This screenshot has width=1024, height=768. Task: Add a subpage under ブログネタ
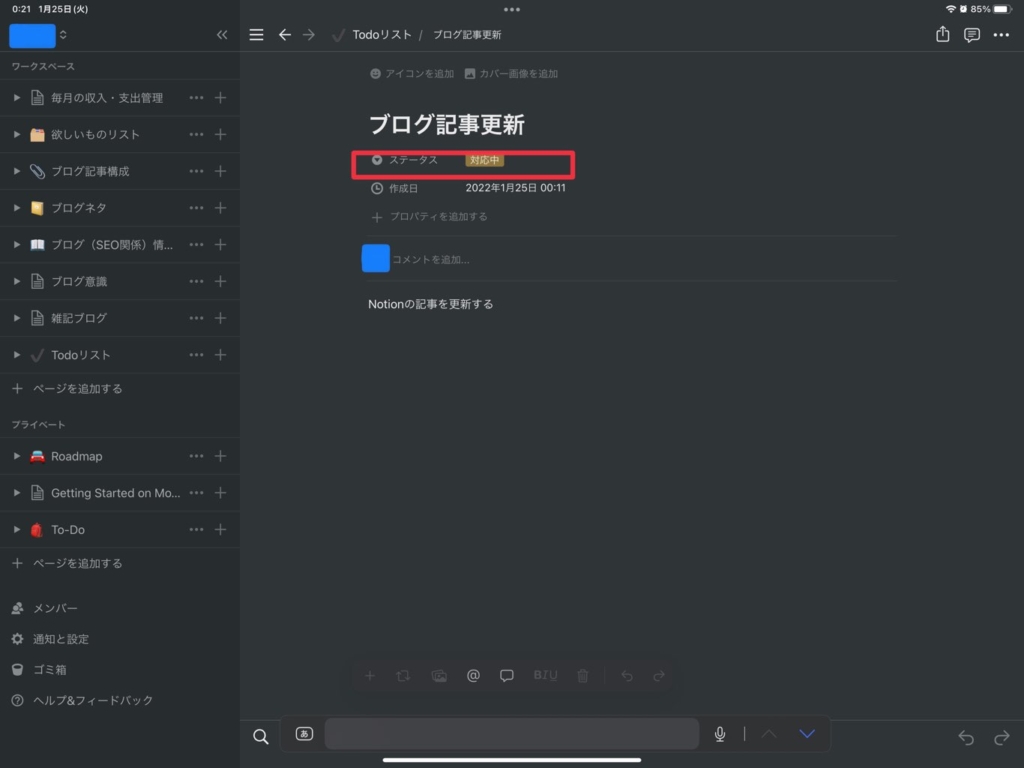coord(221,208)
